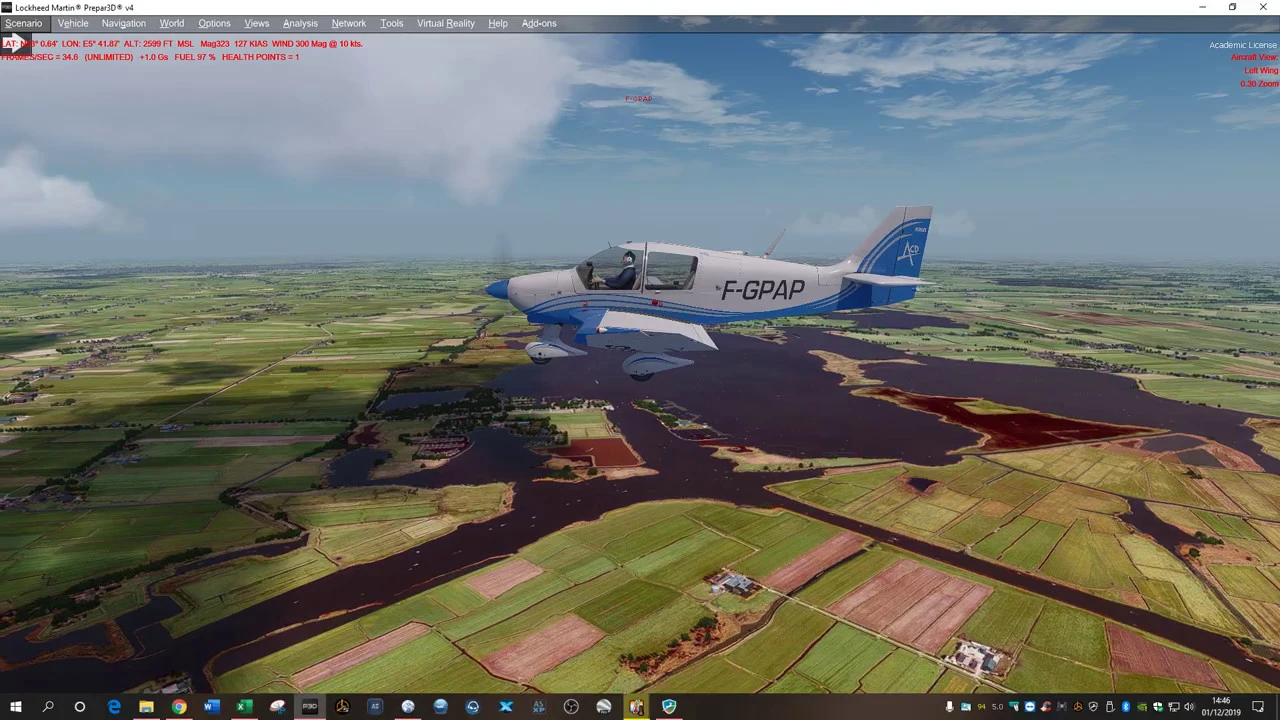
Task: Switch to Google Chrome in taskbar
Action: (x=179, y=708)
